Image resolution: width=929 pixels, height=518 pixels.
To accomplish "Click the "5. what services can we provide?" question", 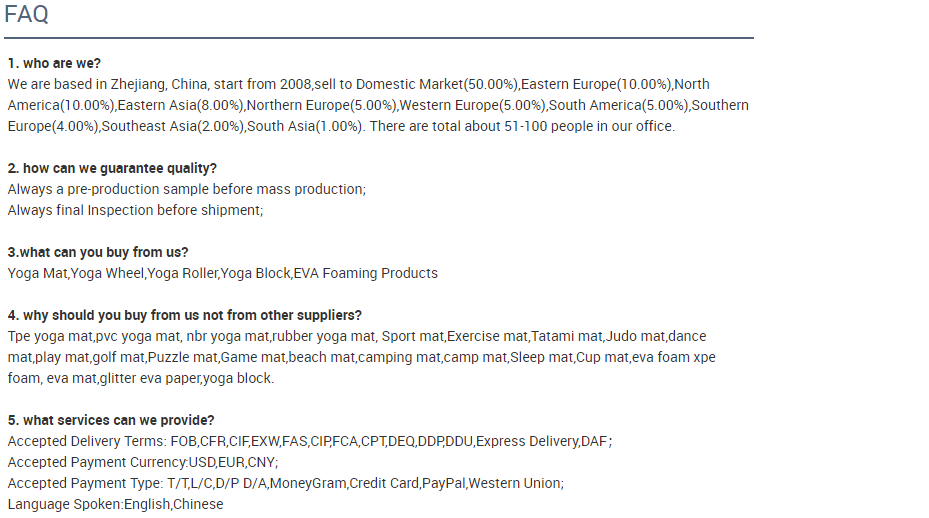I will pyautogui.click(x=111, y=420).
